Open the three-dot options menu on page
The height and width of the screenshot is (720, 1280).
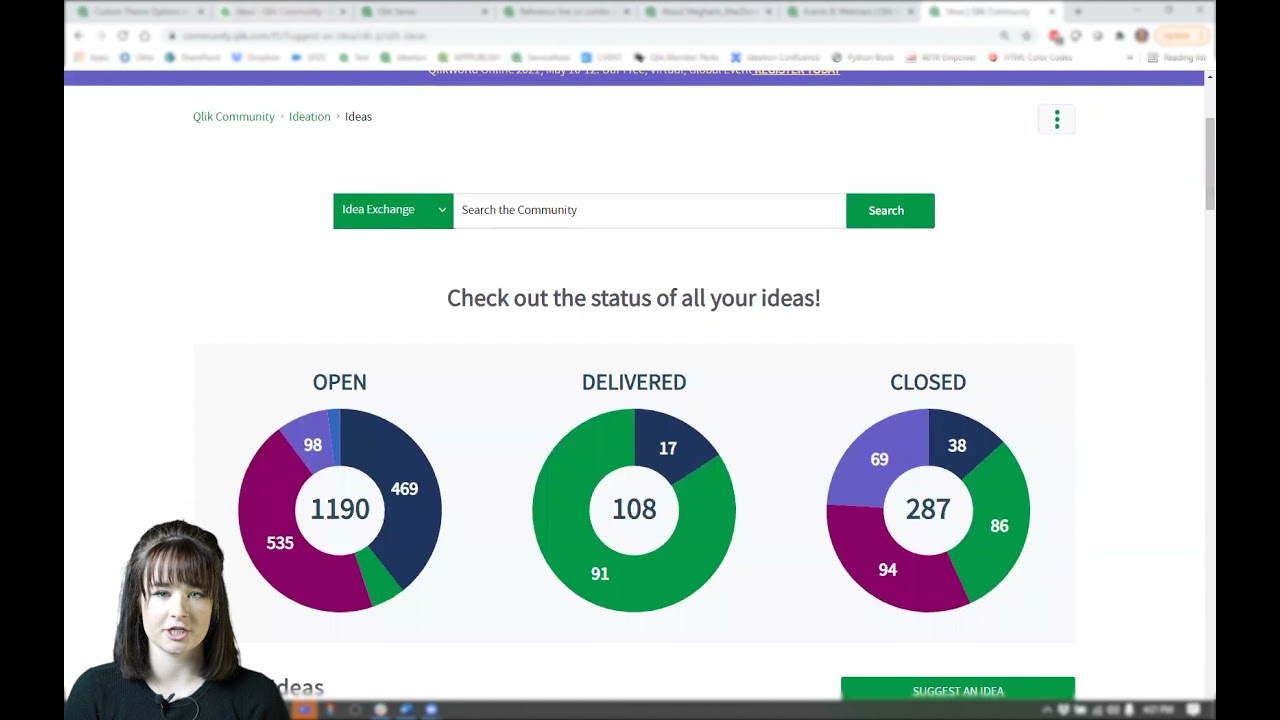(1056, 120)
